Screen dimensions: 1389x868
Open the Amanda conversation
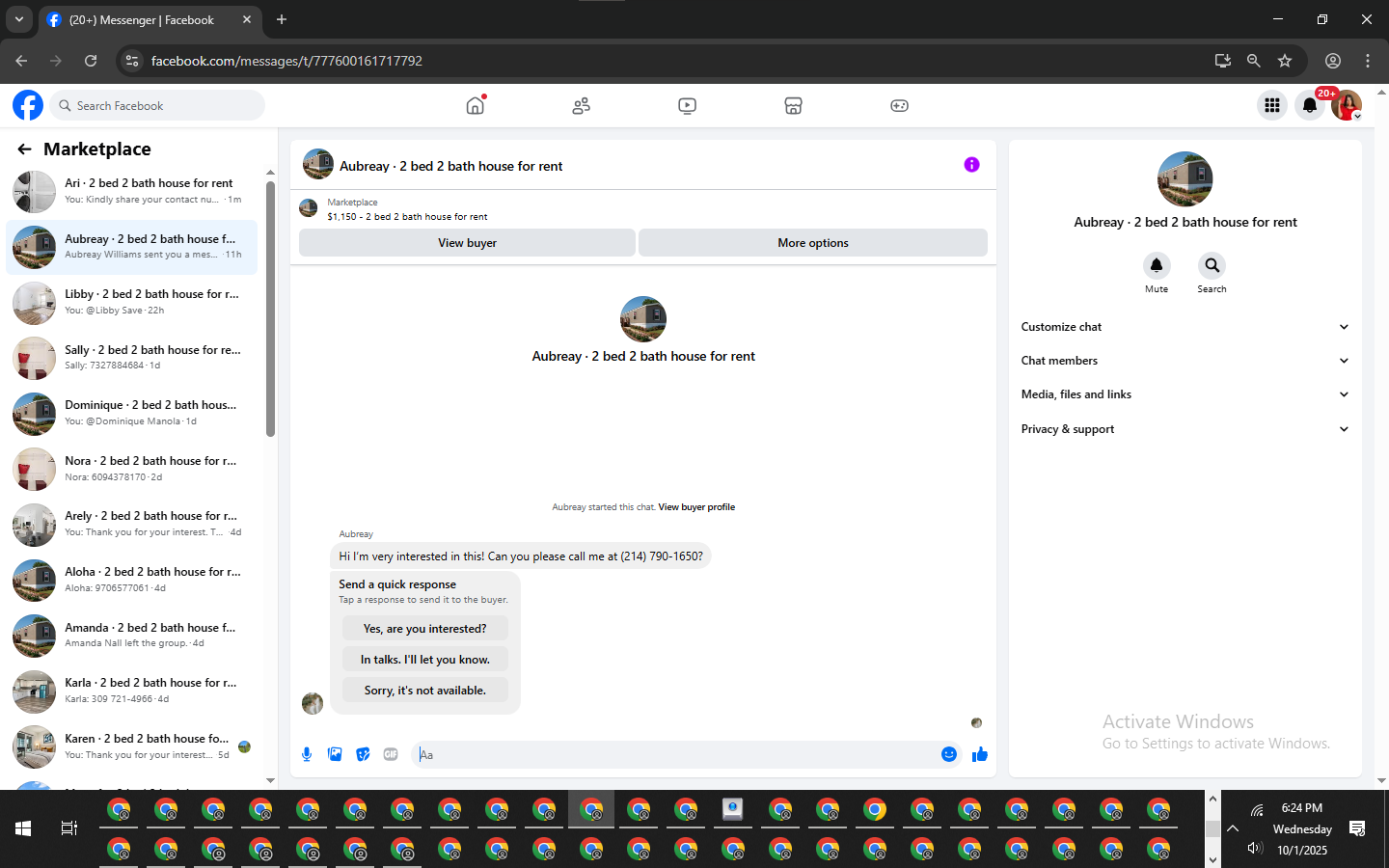point(132,636)
